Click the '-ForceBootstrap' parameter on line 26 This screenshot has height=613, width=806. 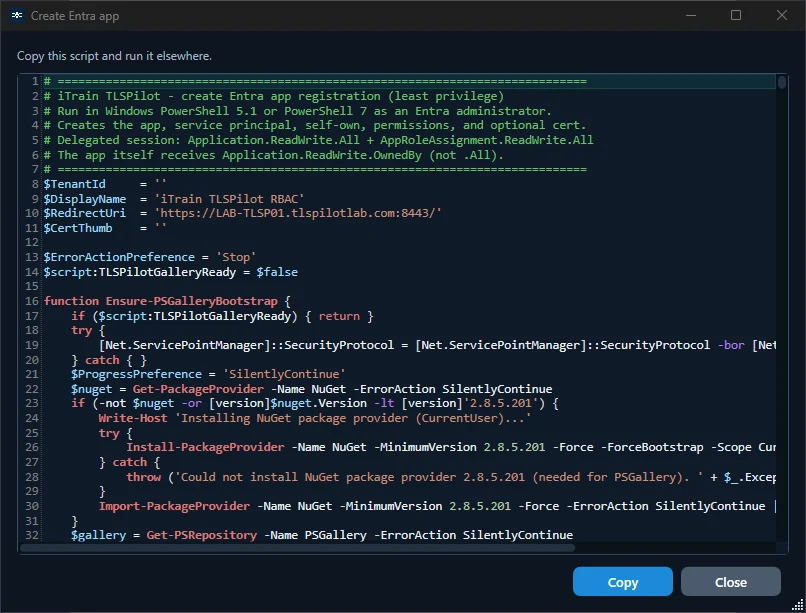652,448
